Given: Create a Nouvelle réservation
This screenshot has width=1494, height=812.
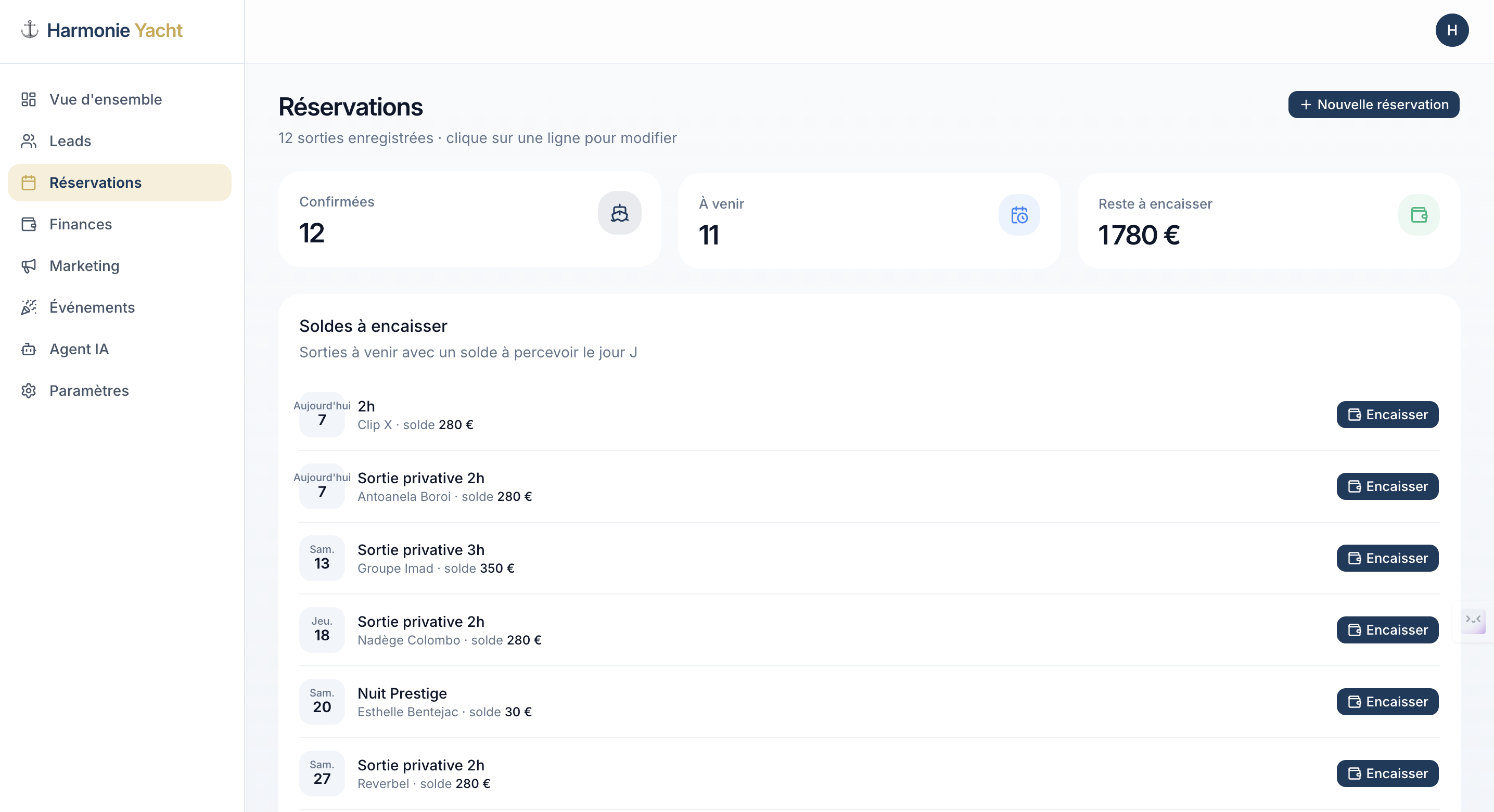Looking at the screenshot, I should (1373, 105).
